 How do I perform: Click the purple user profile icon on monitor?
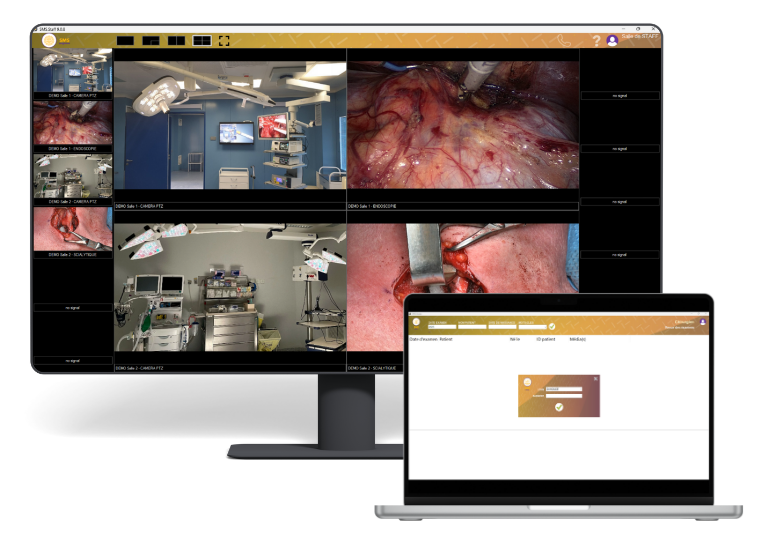(612, 41)
